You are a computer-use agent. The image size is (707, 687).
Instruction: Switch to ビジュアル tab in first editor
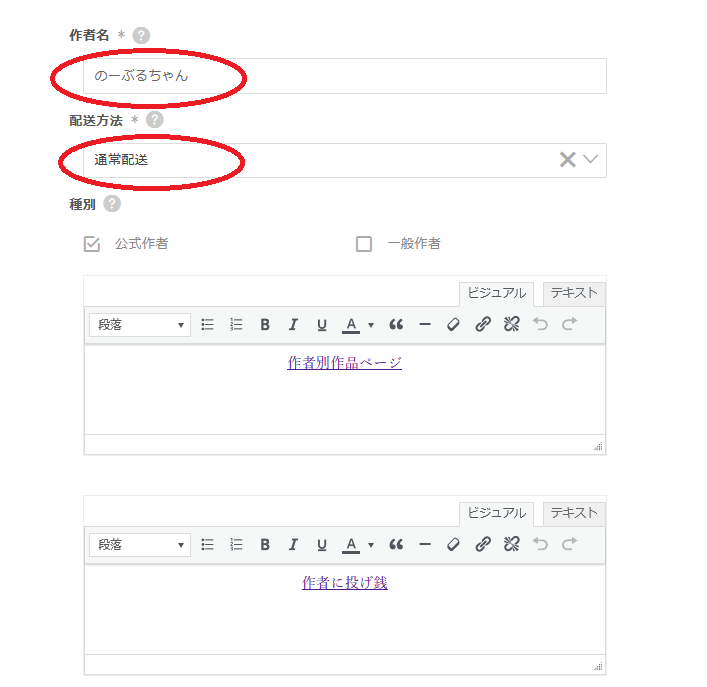click(496, 293)
